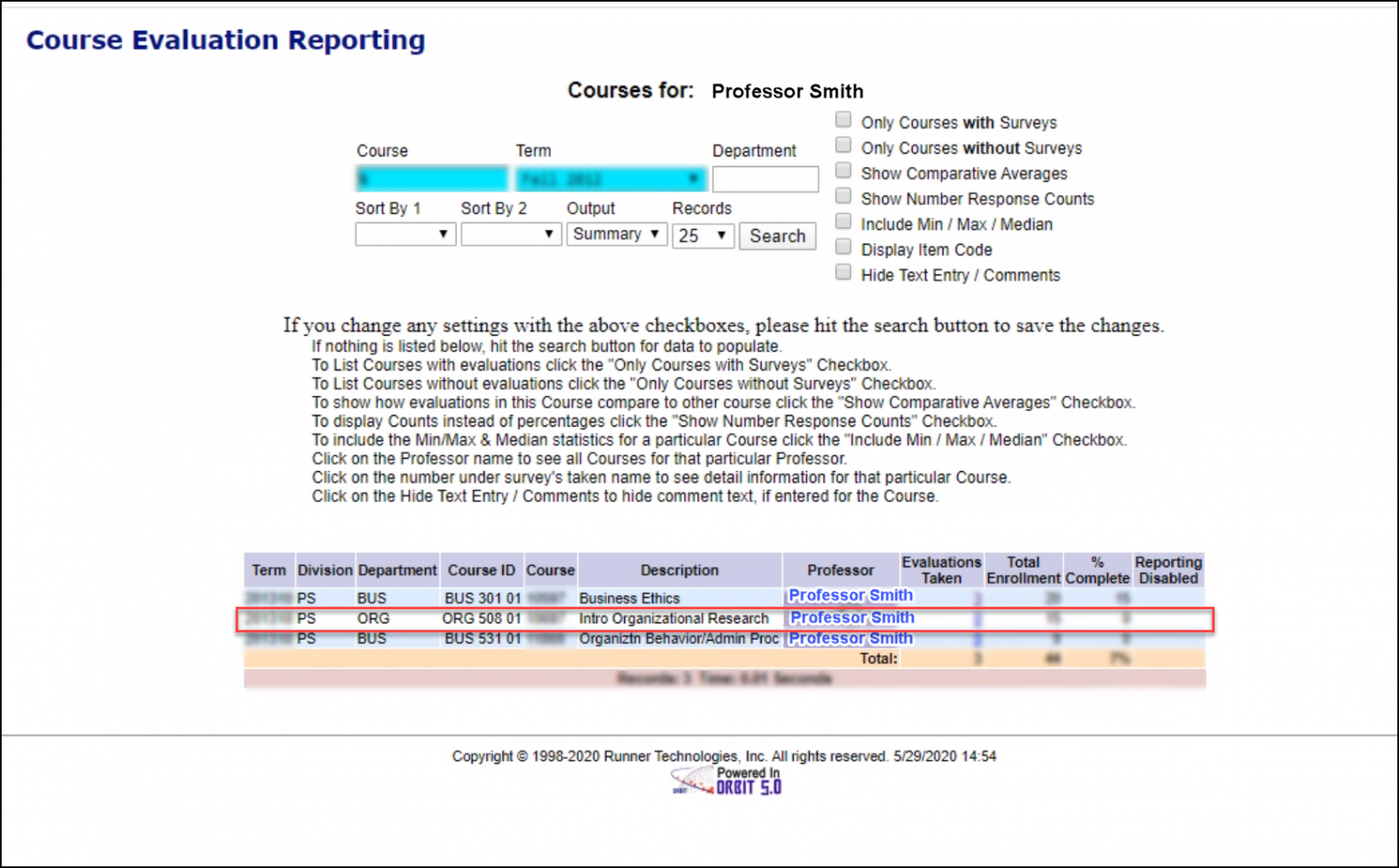The height and width of the screenshot is (868, 1399).
Task: Enable "Include Min / Max / Median" option
Action: tap(843, 220)
